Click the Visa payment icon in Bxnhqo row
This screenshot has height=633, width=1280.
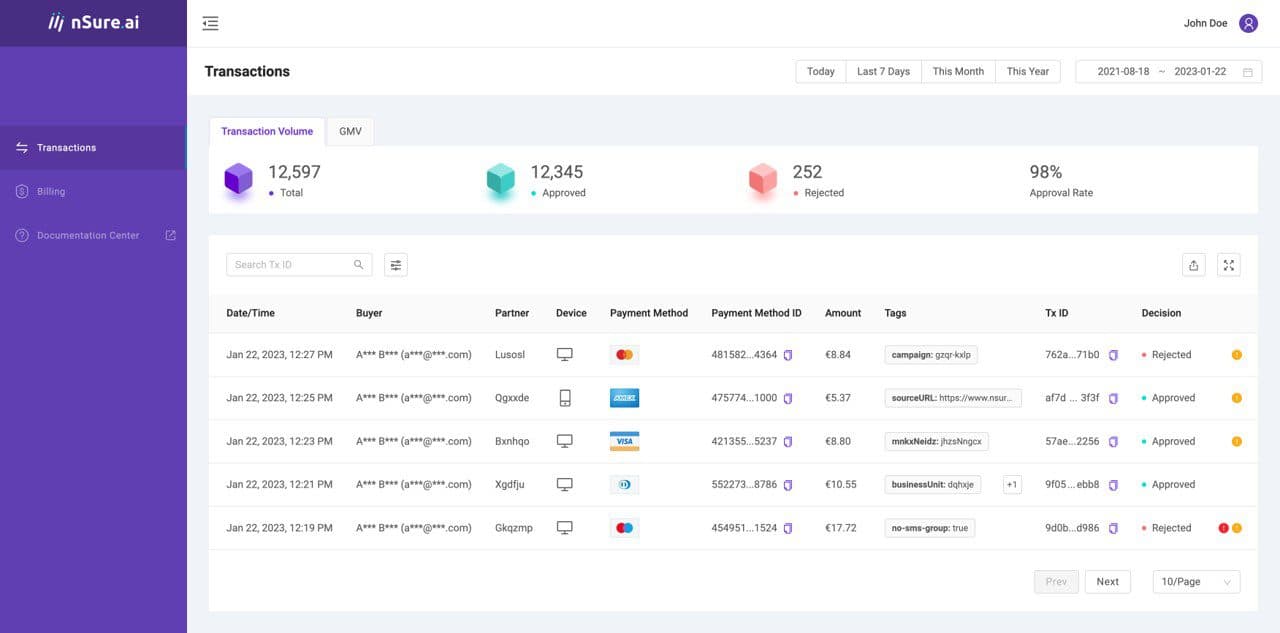point(624,440)
